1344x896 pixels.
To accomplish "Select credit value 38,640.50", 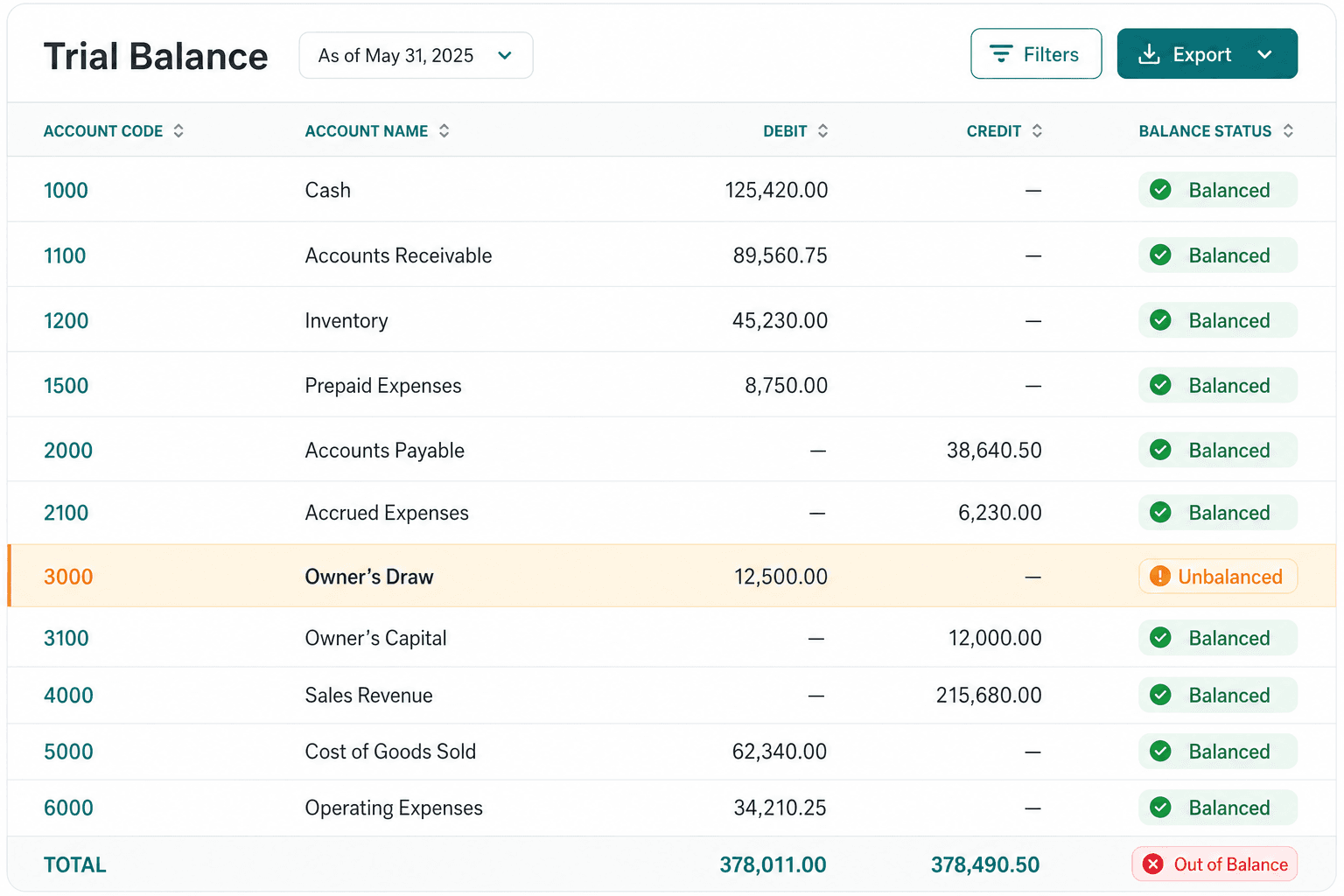I will 994,450.
